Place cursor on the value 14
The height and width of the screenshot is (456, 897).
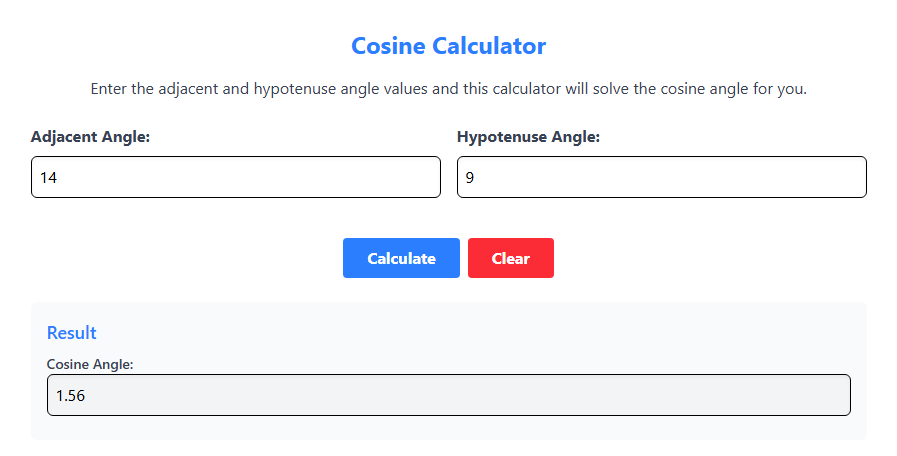(x=49, y=178)
